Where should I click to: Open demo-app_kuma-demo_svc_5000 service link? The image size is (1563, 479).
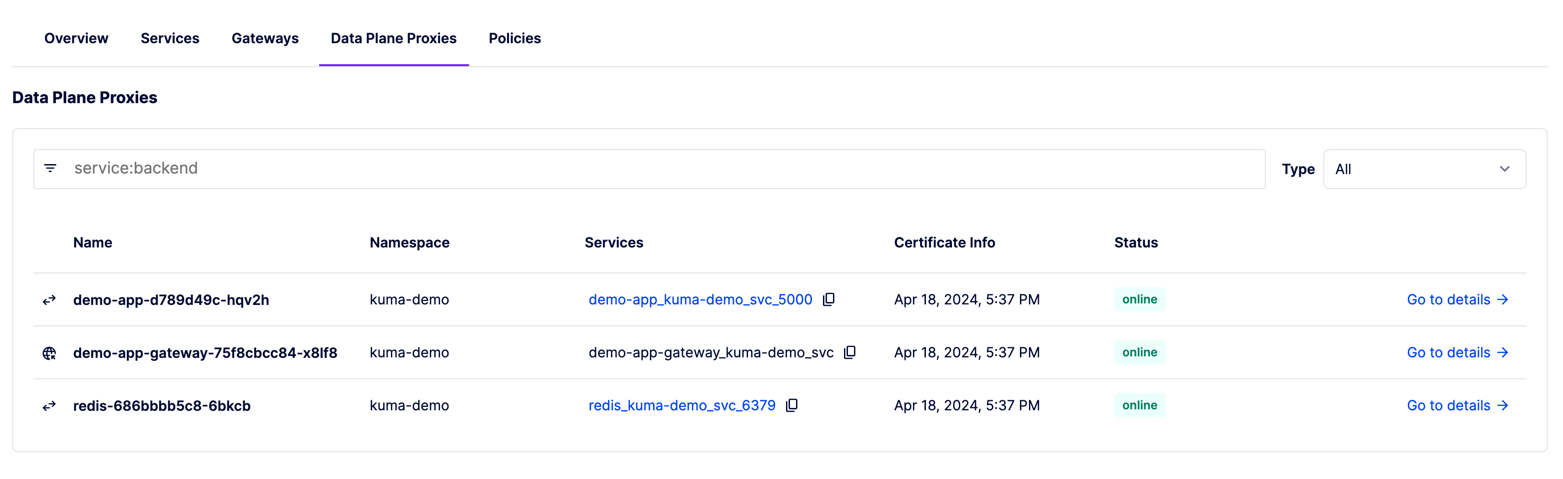700,300
